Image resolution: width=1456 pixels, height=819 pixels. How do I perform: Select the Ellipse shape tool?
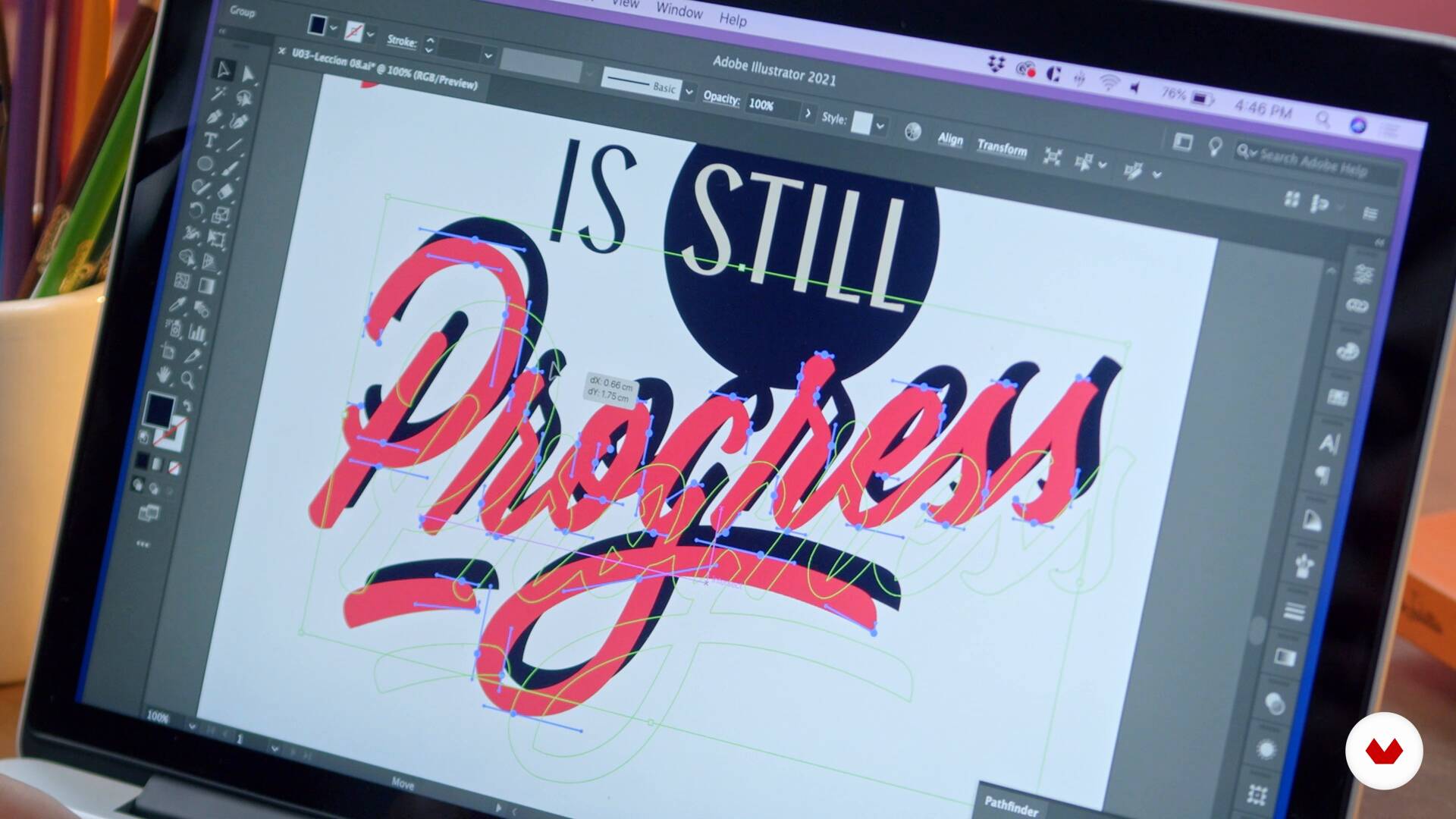click(x=206, y=164)
